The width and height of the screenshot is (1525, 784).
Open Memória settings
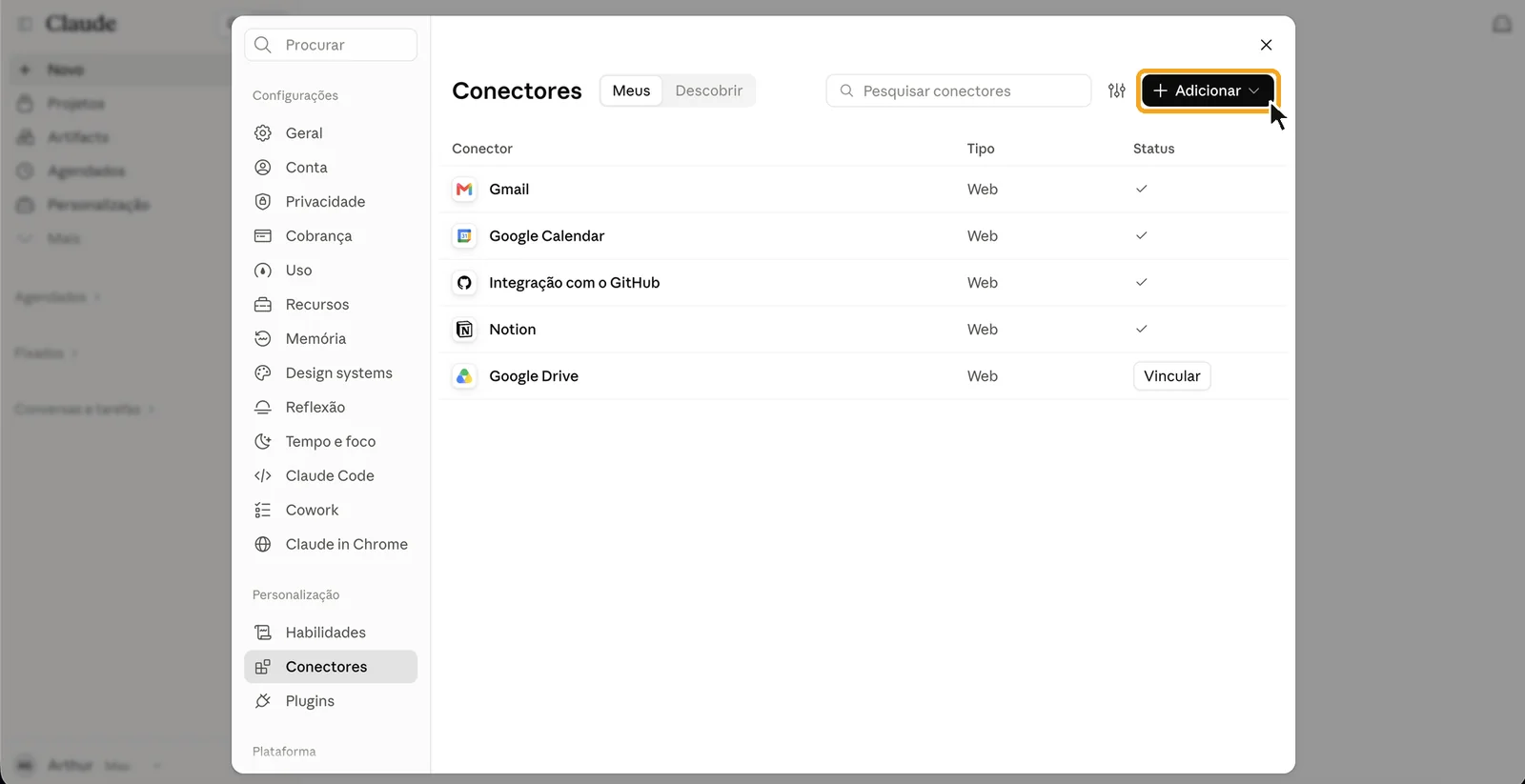[331, 339]
